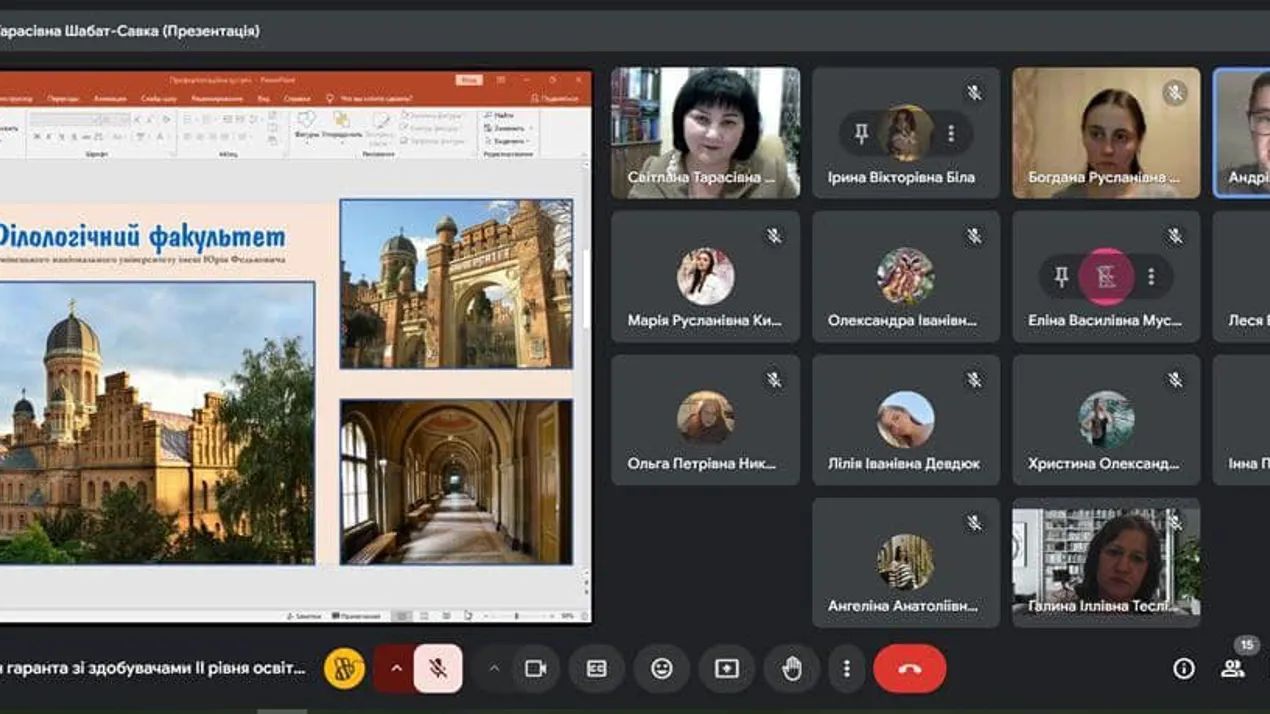Click the avatar of Ольга Петрівна
The width and height of the screenshot is (1270, 714).
706,419
